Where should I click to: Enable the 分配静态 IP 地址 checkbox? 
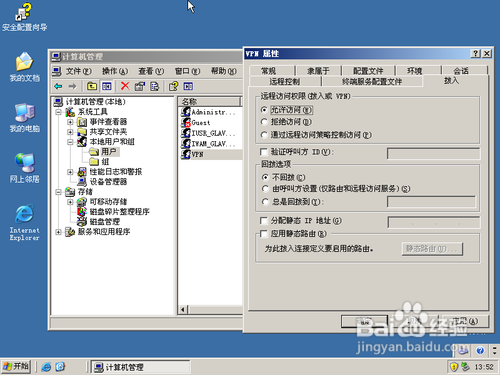click(x=264, y=221)
